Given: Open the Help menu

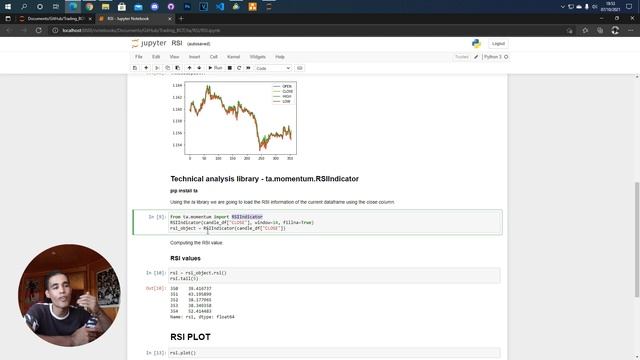Looking at the screenshot, I should [280, 57].
